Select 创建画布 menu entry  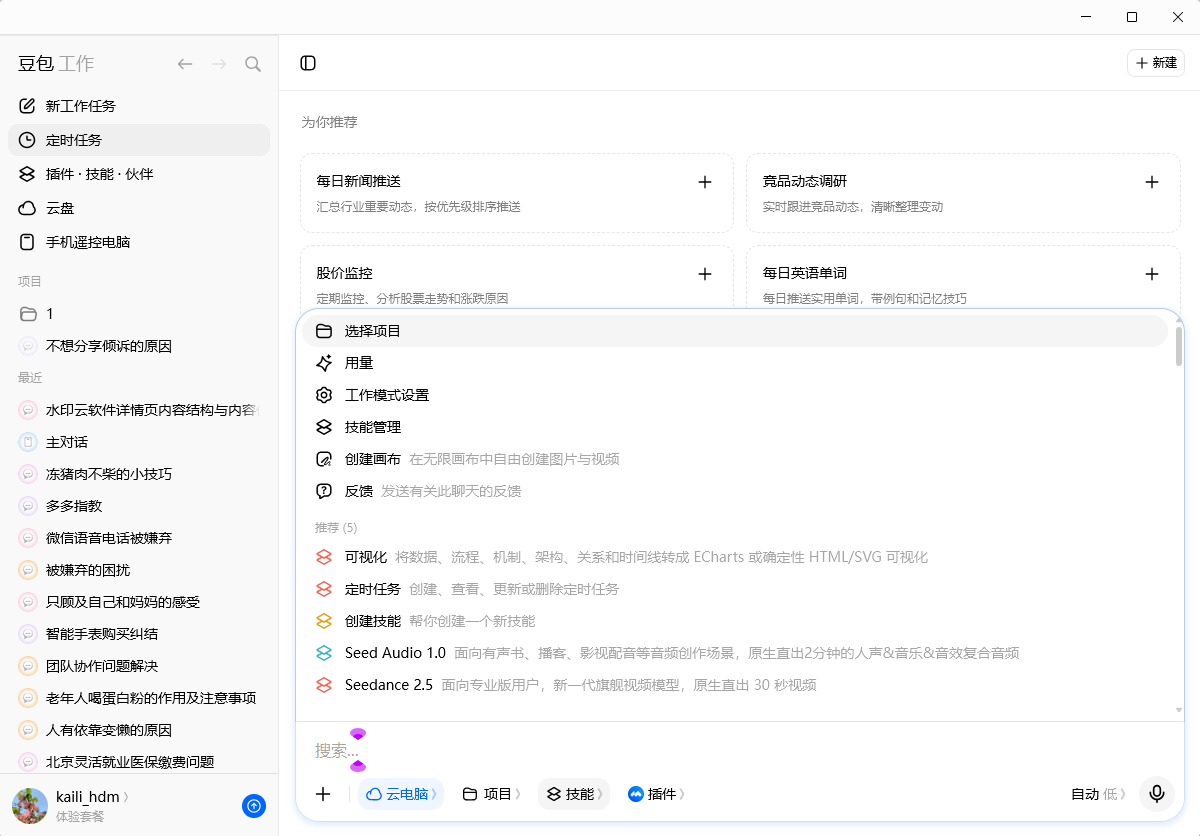735,459
